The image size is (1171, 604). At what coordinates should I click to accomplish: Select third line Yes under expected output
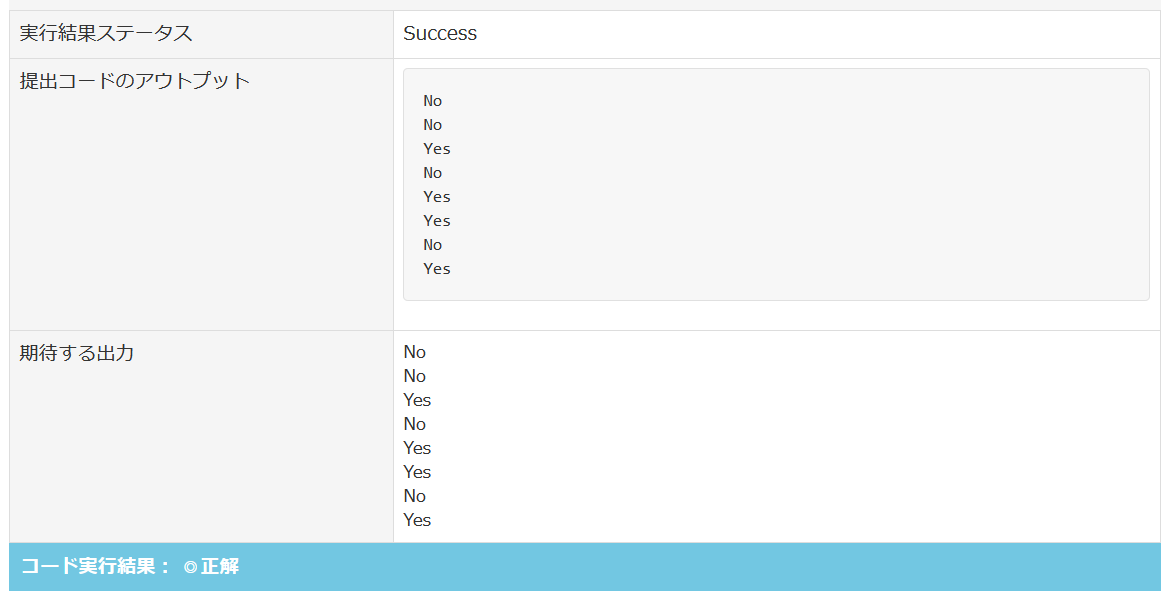(x=417, y=400)
